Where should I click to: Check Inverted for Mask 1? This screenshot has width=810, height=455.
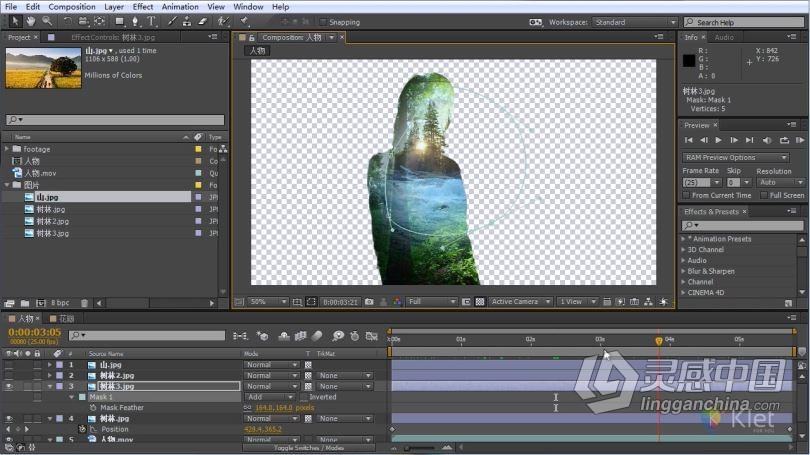coord(304,397)
